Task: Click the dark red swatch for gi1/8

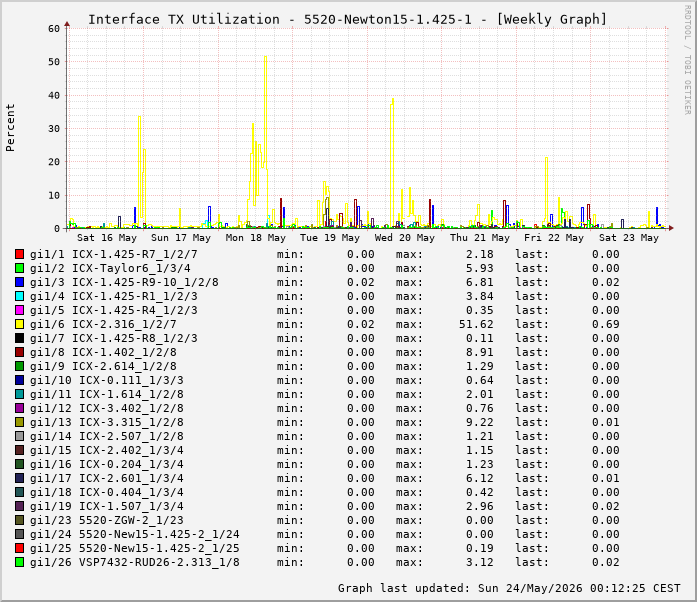Action: (19, 352)
